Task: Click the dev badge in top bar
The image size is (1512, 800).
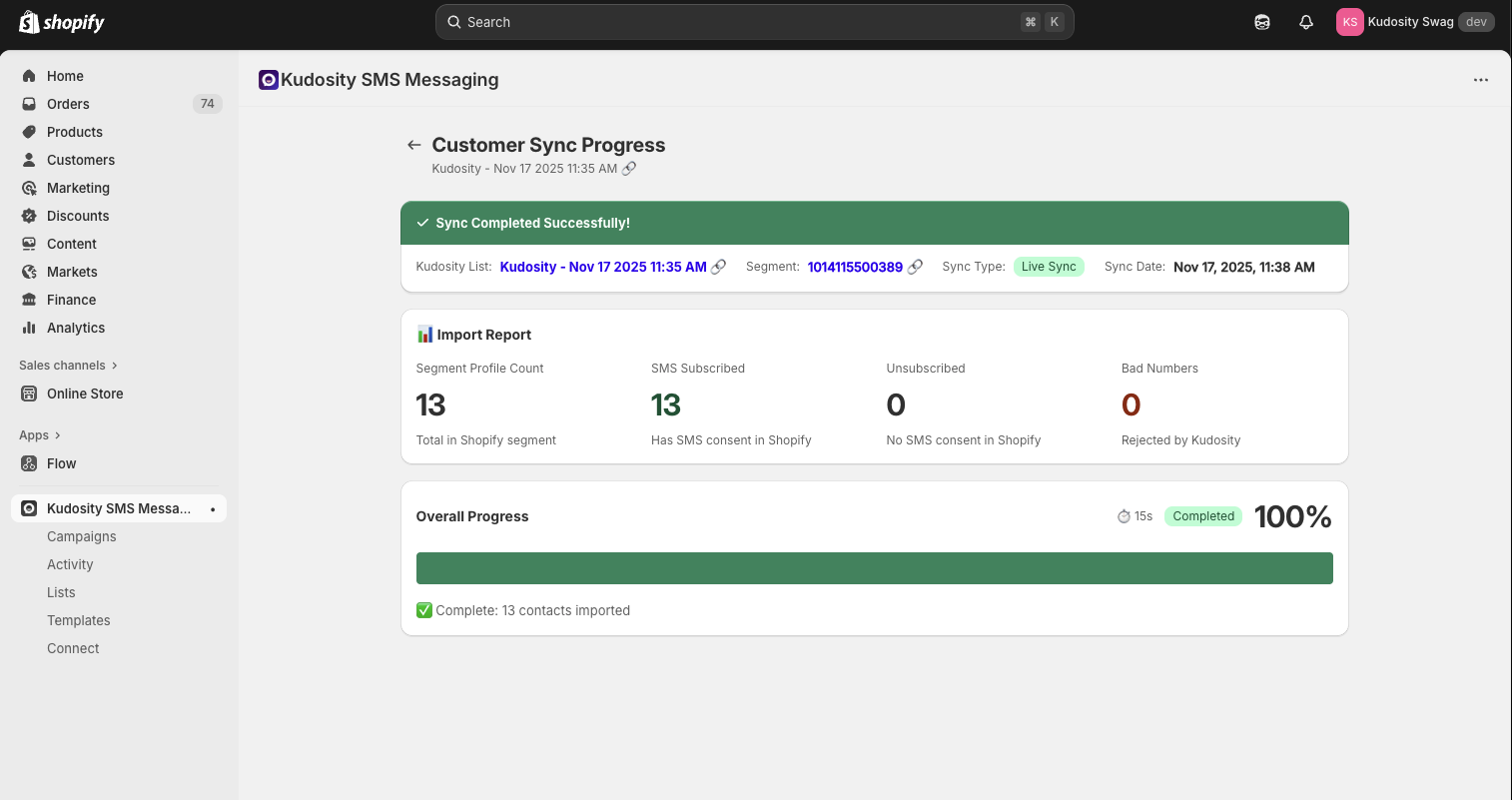Action: click(1476, 22)
